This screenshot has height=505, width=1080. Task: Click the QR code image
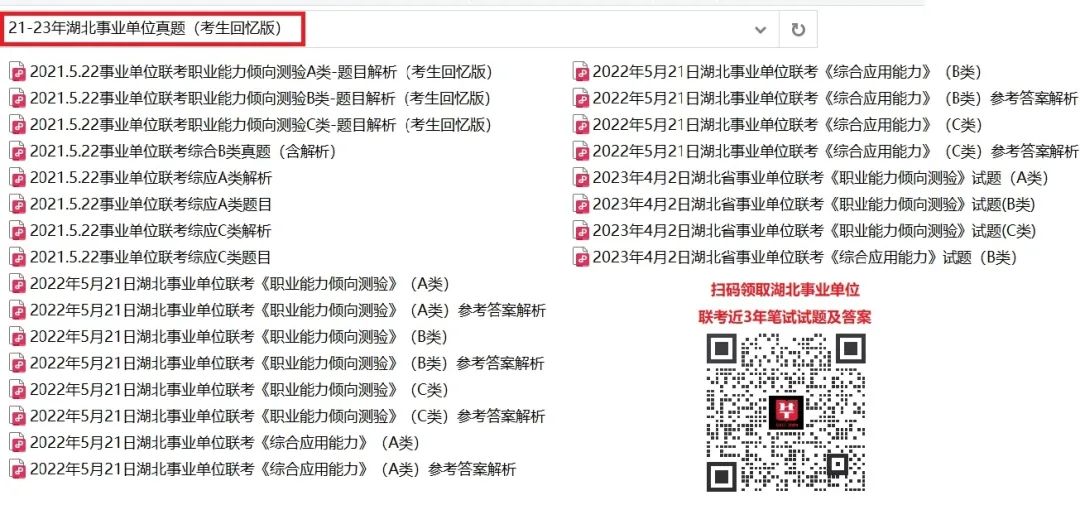click(786, 412)
